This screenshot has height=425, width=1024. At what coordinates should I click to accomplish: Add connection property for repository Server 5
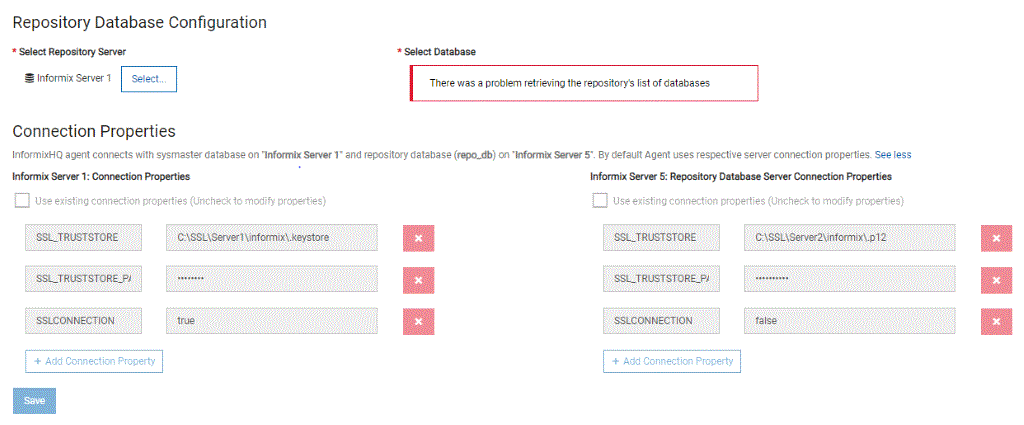(x=672, y=361)
